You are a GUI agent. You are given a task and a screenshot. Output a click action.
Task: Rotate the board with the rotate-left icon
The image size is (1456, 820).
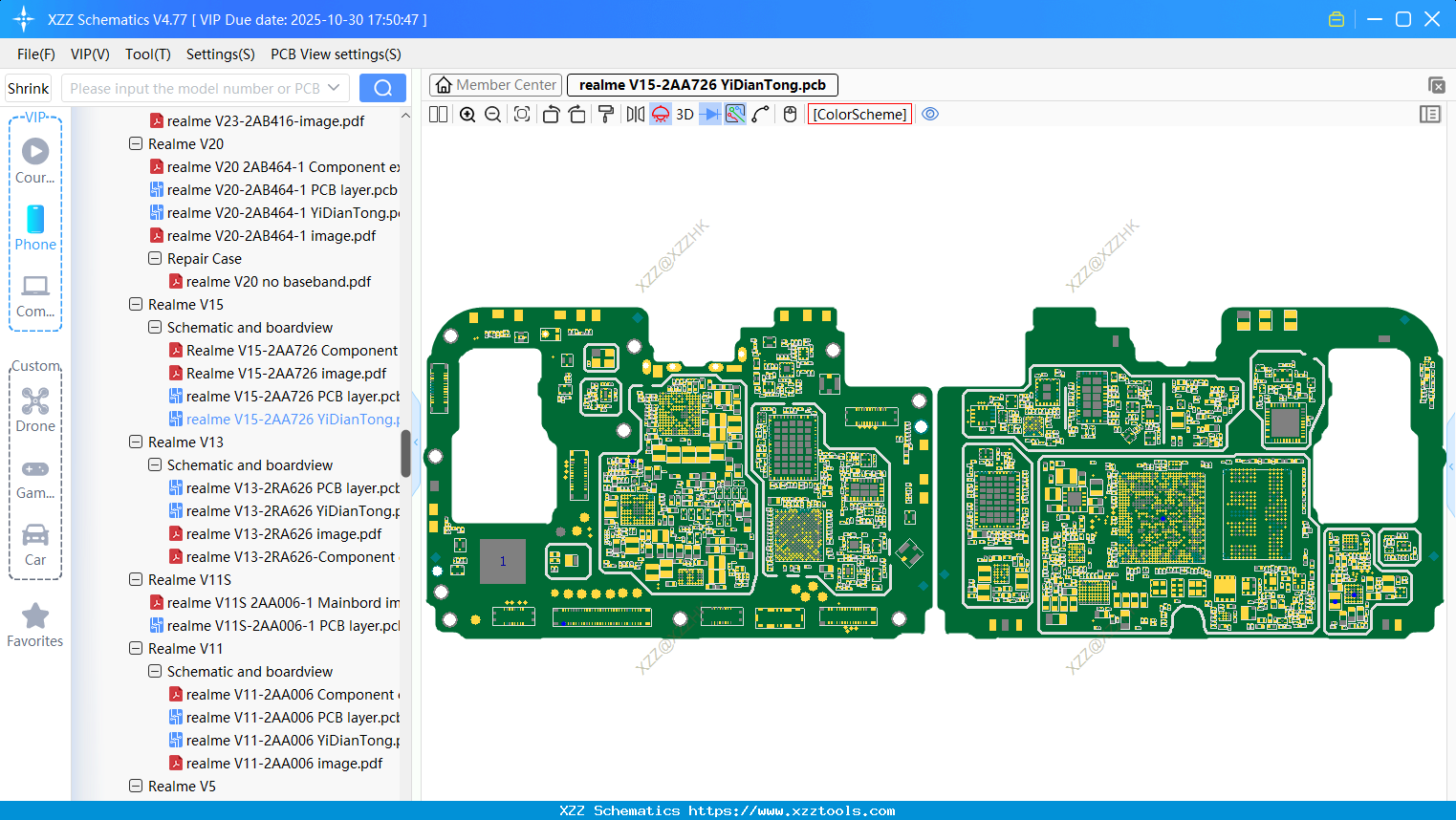(551, 115)
